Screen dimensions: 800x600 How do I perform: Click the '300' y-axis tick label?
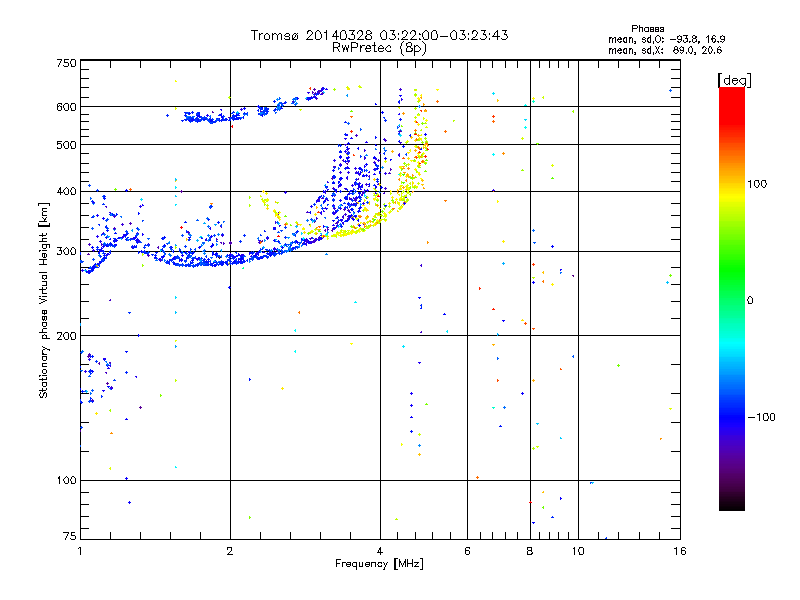tap(66, 252)
